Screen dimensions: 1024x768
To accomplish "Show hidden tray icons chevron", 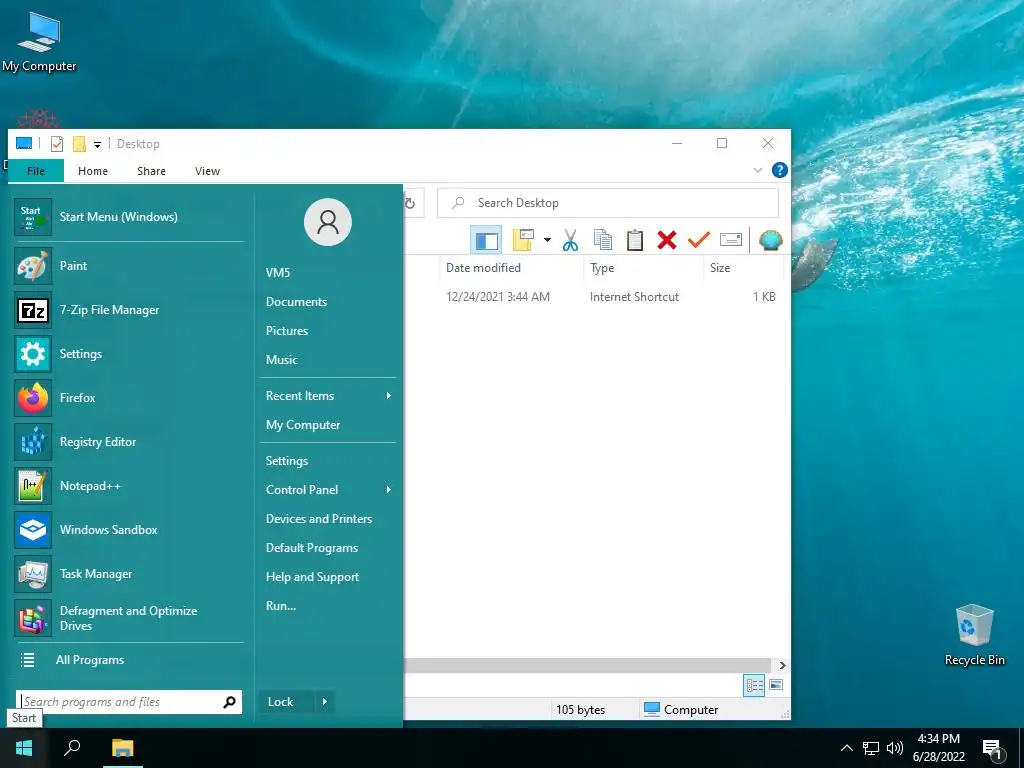I will [846, 748].
